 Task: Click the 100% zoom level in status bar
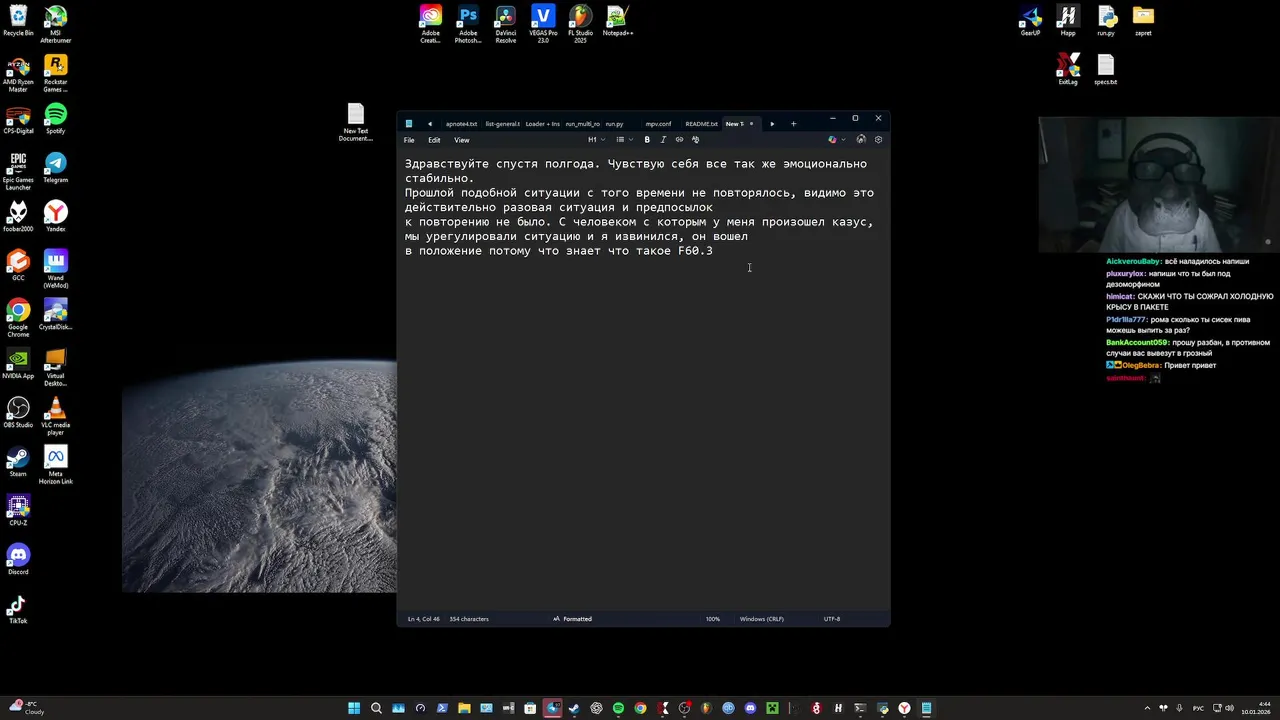click(713, 619)
